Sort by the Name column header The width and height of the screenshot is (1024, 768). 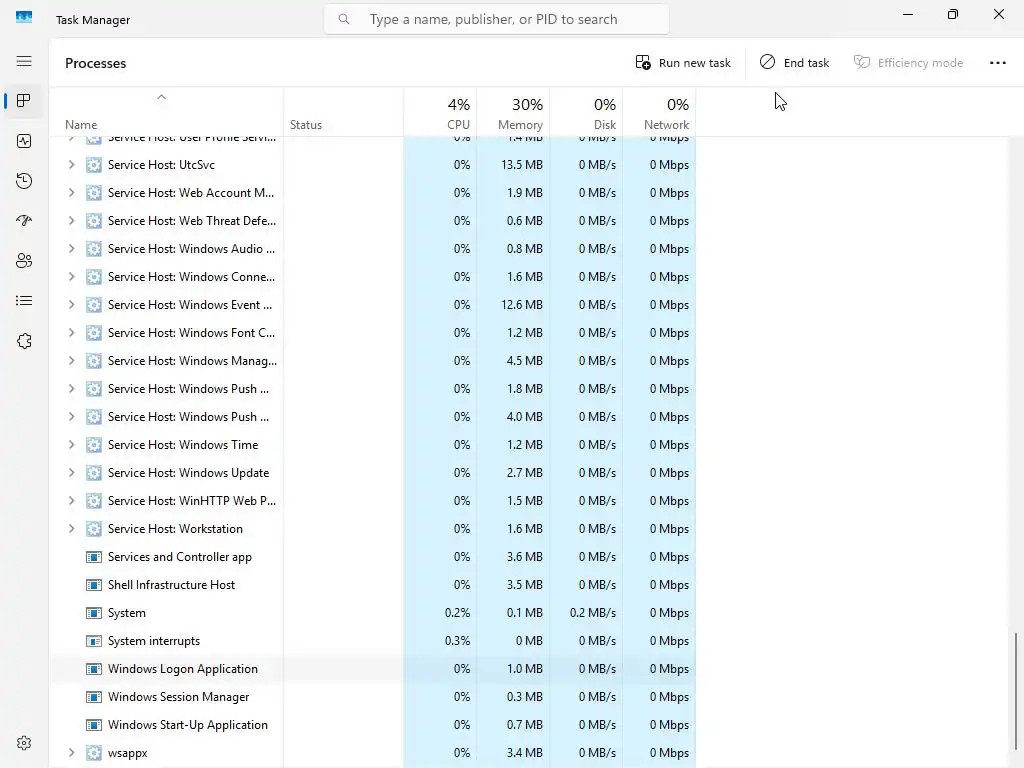coord(167,112)
